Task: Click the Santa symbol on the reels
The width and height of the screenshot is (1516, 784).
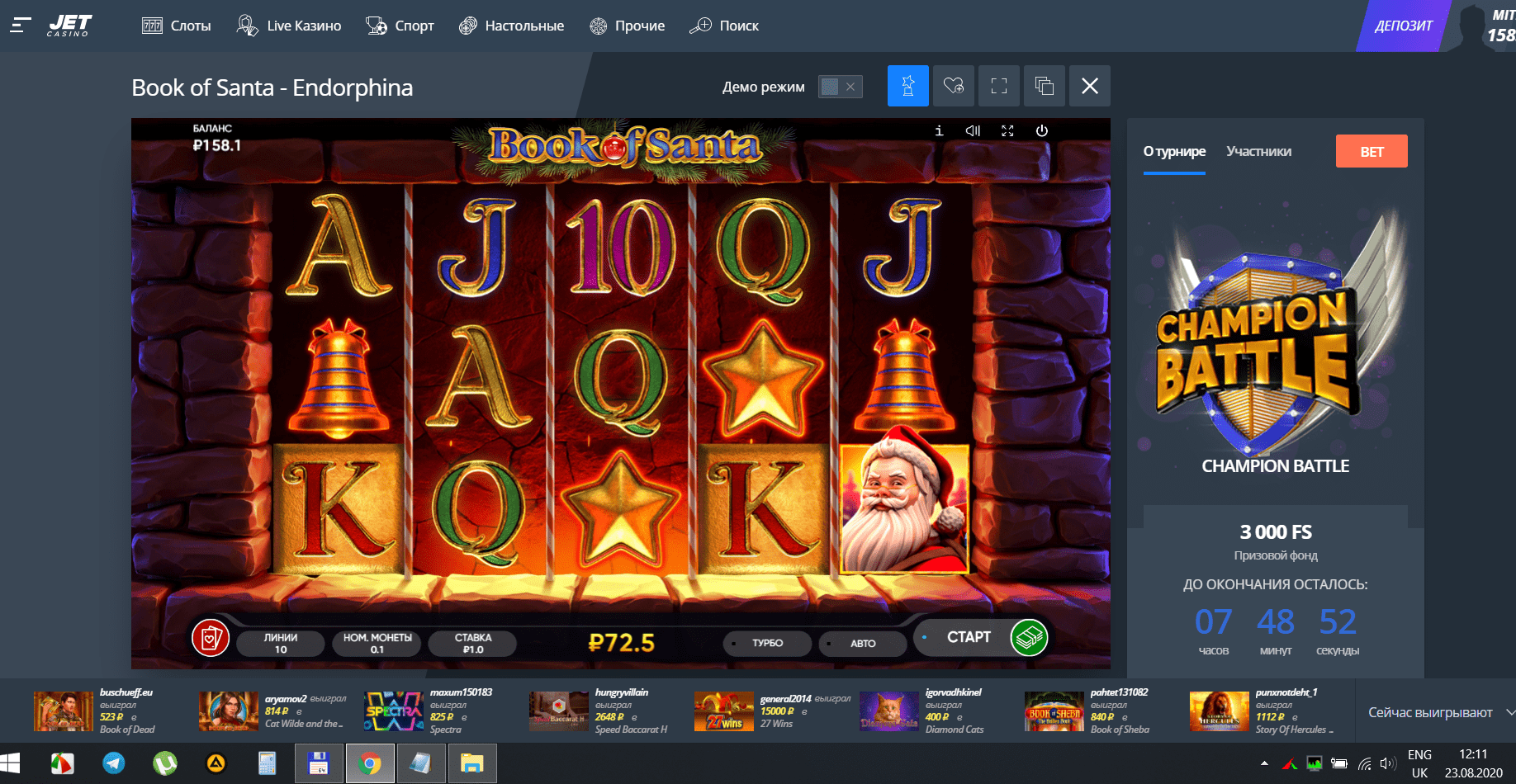Action: (904, 503)
